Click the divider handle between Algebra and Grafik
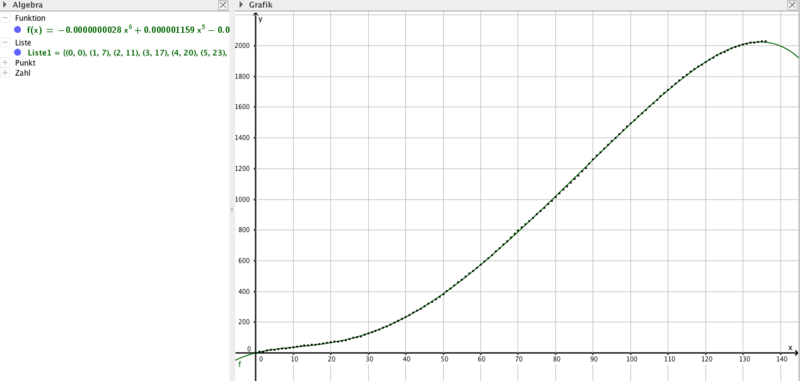The height and width of the screenshot is (381, 800). (x=232, y=209)
